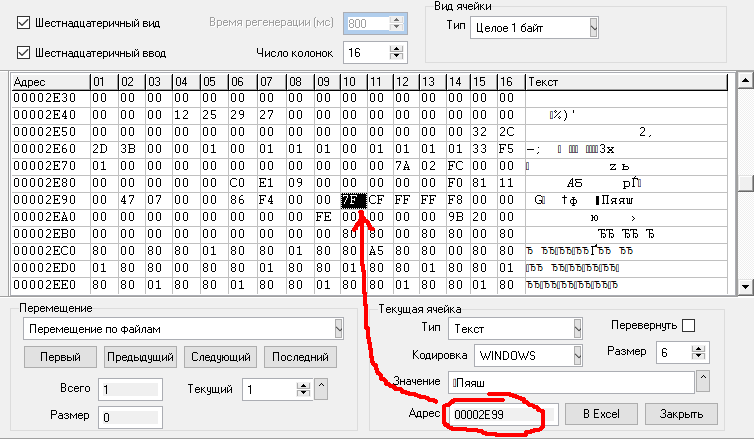Click the Время регенерации field with 800

click(x=366, y=23)
